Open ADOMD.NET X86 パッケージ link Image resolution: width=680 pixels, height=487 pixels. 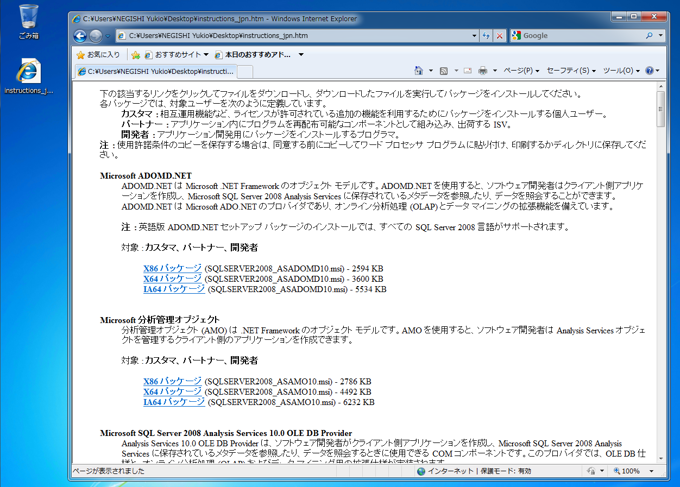pyautogui.click(x=172, y=268)
